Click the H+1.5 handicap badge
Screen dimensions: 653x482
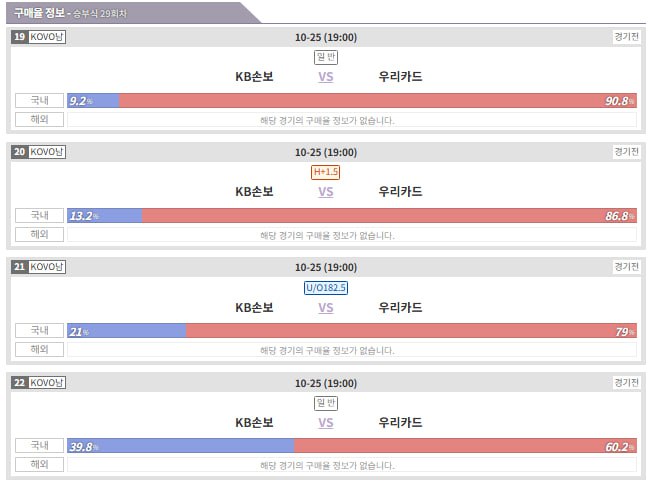326,172
